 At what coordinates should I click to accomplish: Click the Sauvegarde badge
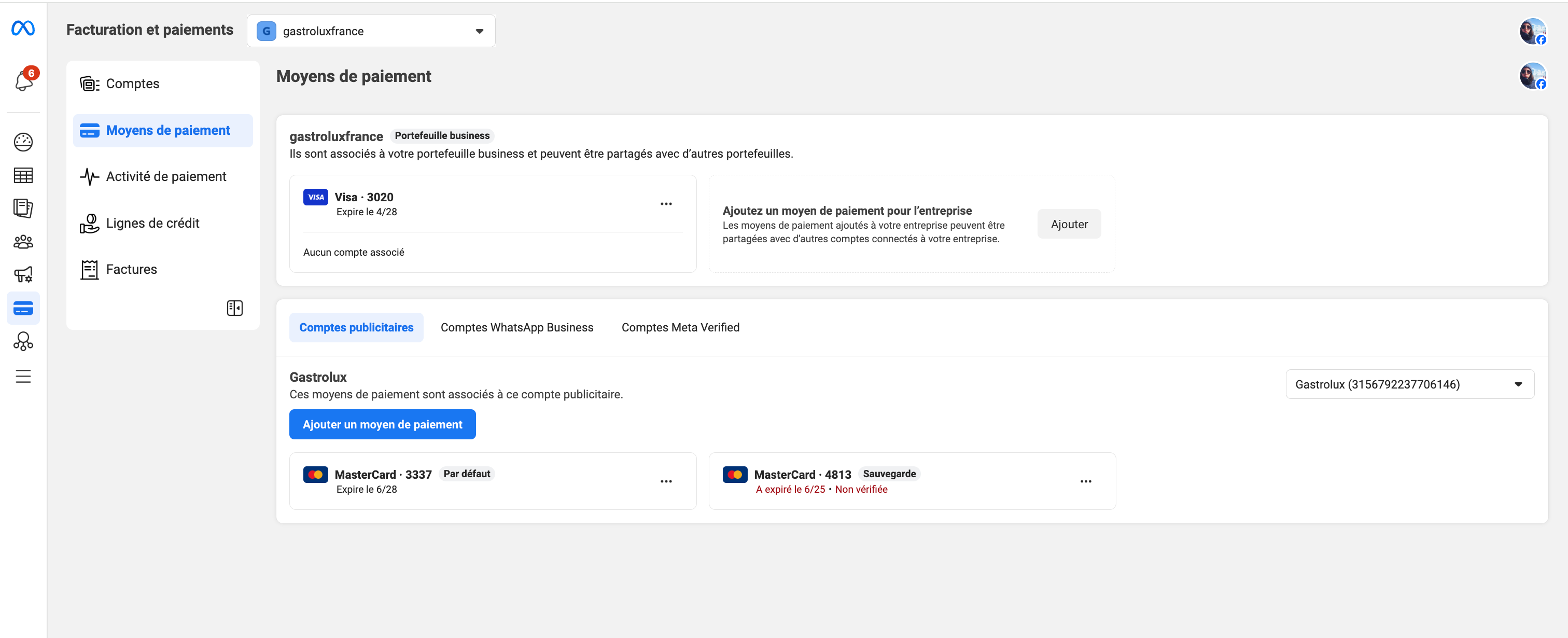(889, 474)
